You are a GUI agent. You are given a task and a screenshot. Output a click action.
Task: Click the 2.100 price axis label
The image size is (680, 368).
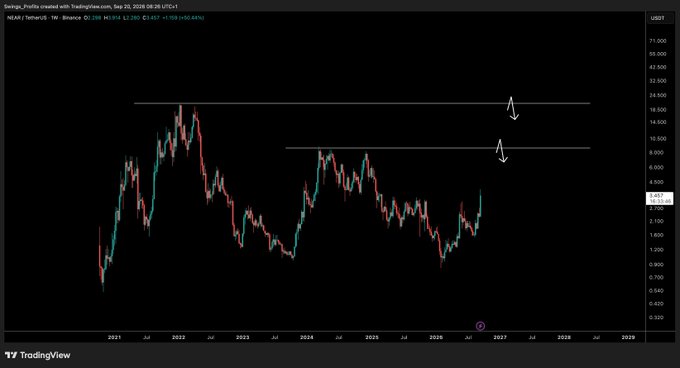(657, 221)
